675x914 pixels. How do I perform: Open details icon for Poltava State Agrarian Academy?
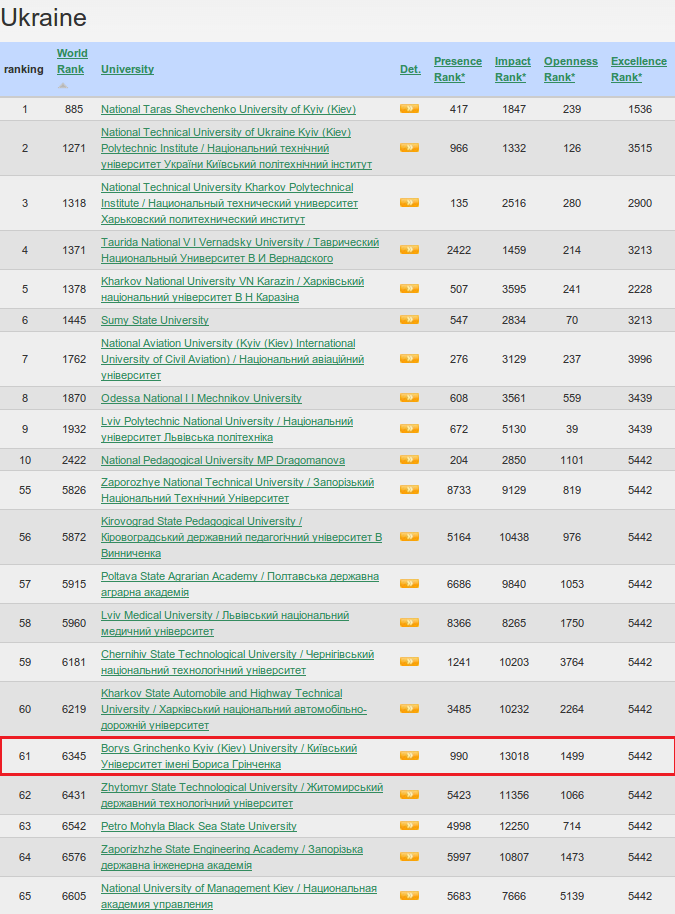coord(409,583)
